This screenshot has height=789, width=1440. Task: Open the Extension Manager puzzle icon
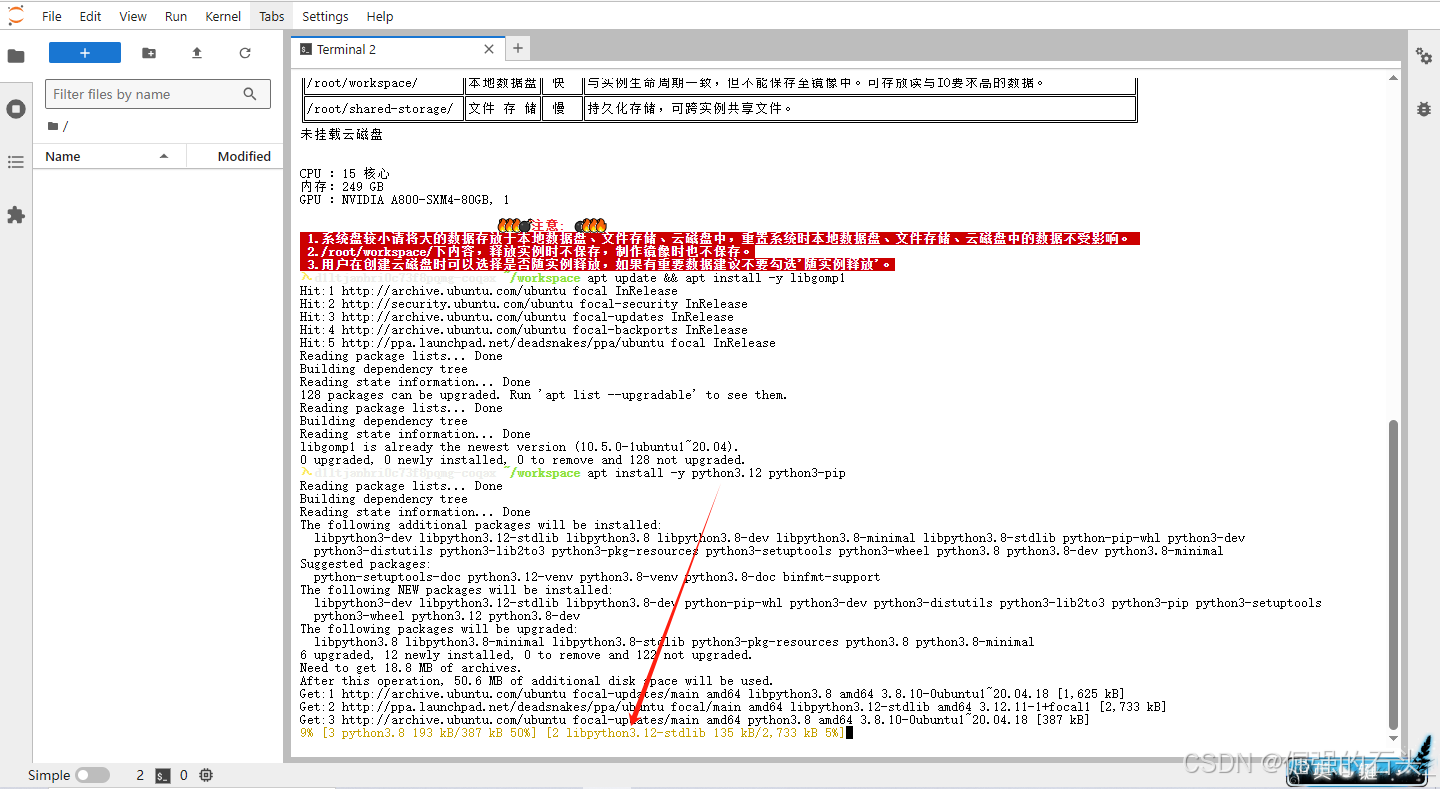pos(16,215)
